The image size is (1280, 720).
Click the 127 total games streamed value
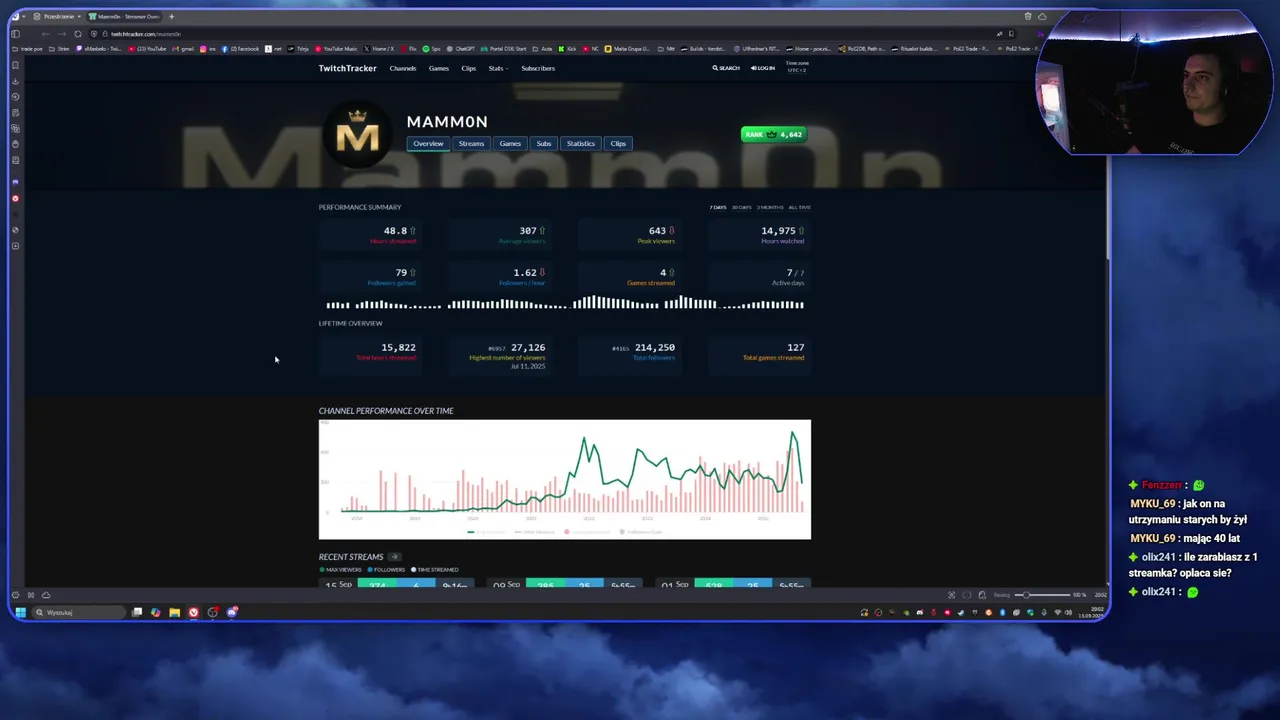pos(795,347)
